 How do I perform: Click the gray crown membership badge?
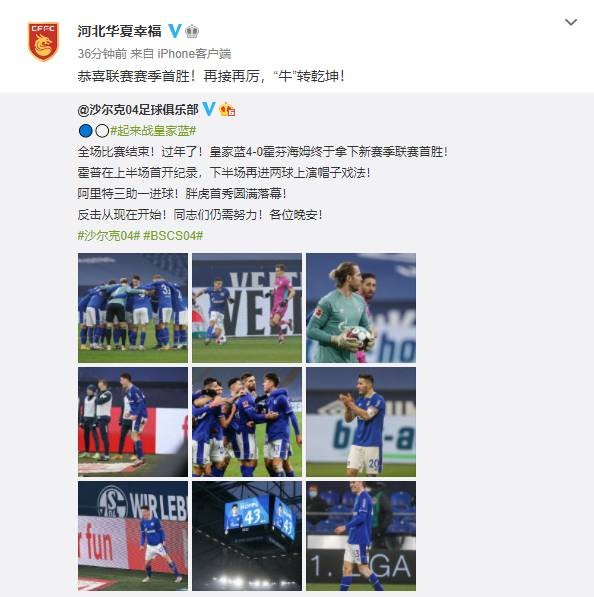(x=192, y=31)
